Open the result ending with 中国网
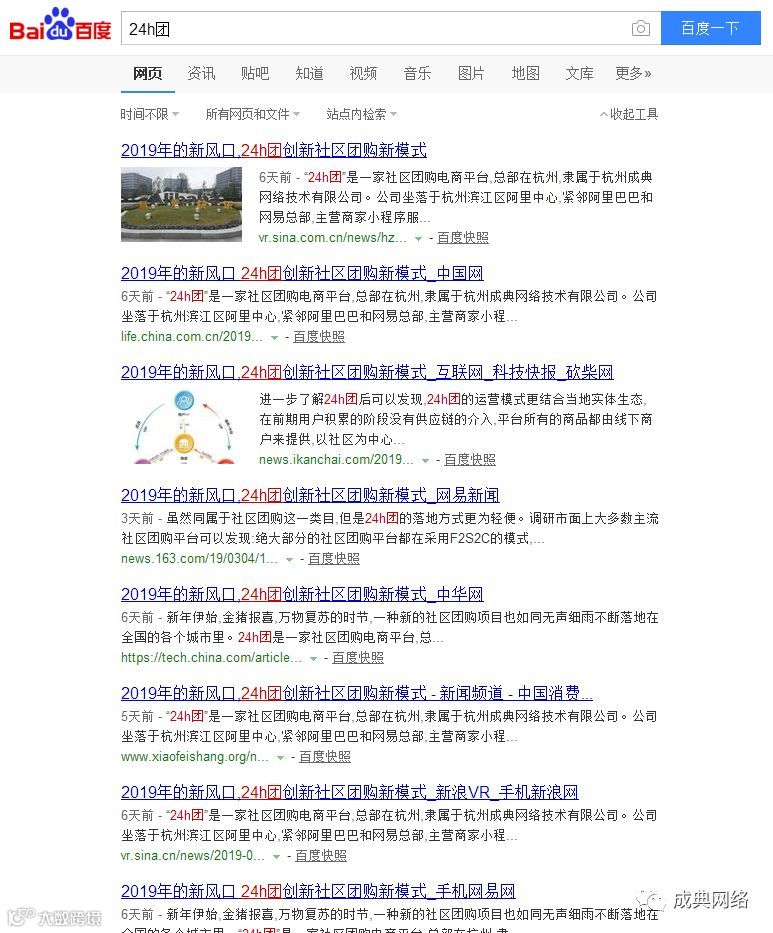This screenshot has height=933, width=773. 302,273
